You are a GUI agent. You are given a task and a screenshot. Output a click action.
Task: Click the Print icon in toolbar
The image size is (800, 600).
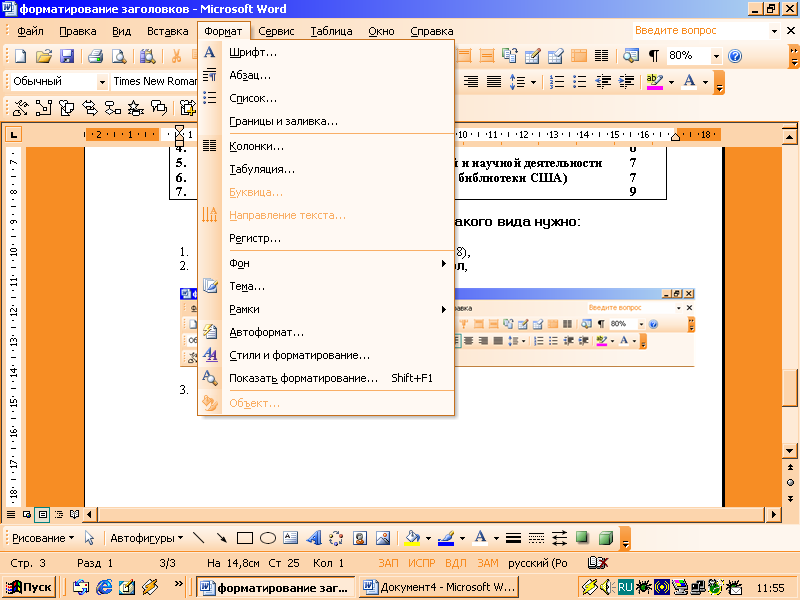(x=95, y=56)
